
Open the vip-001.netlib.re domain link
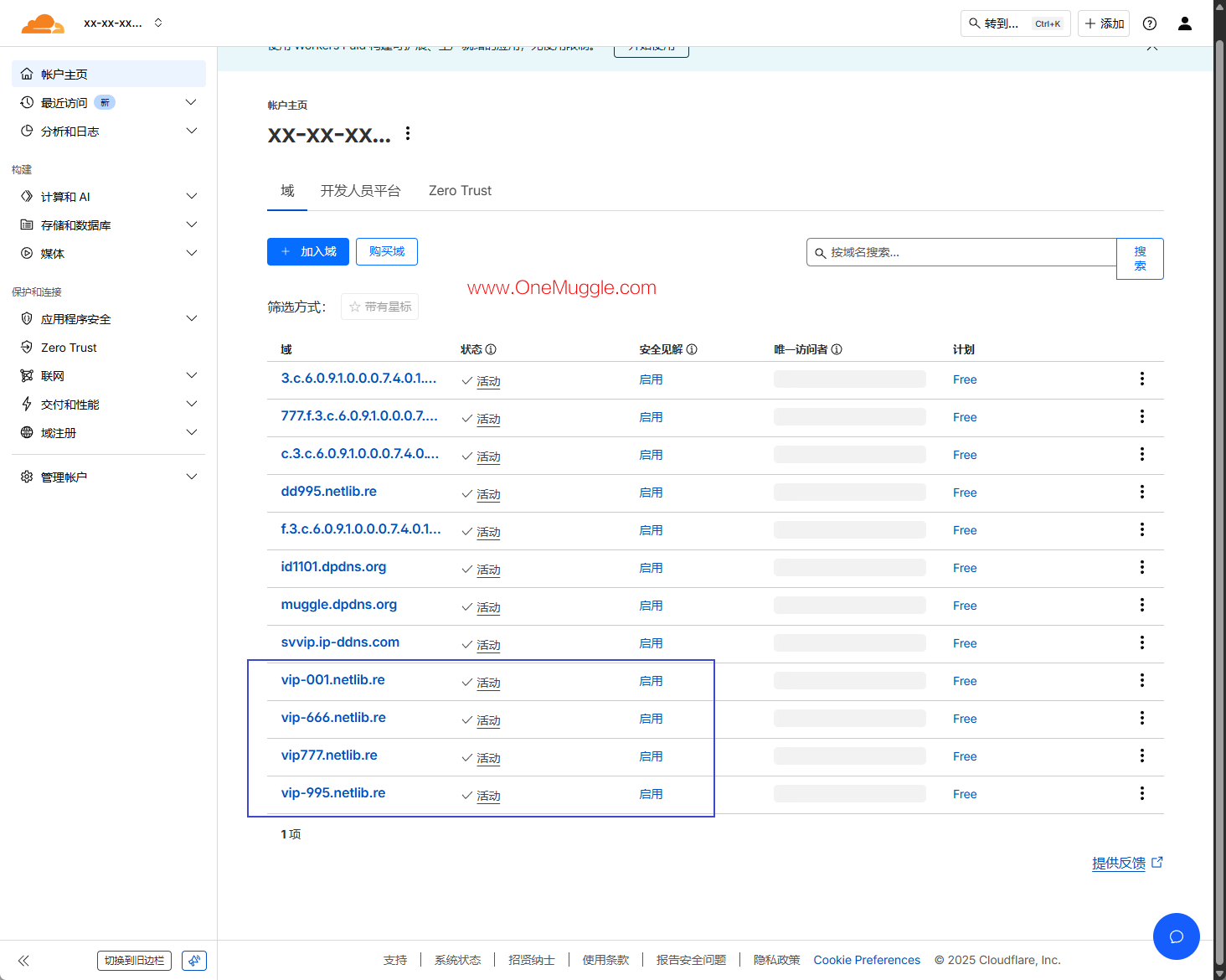333,680
